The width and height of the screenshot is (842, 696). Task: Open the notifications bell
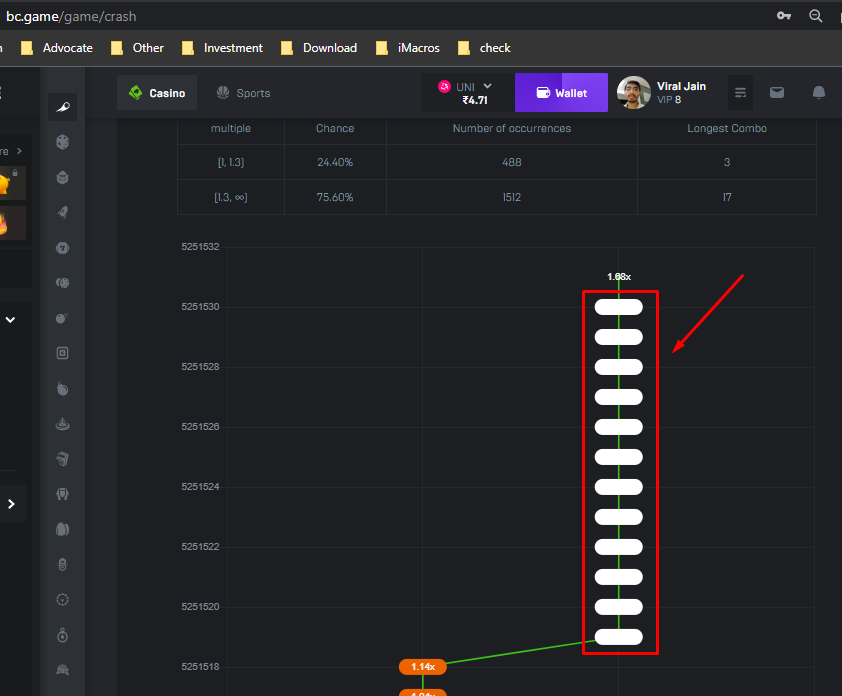(x=818, y=93)
